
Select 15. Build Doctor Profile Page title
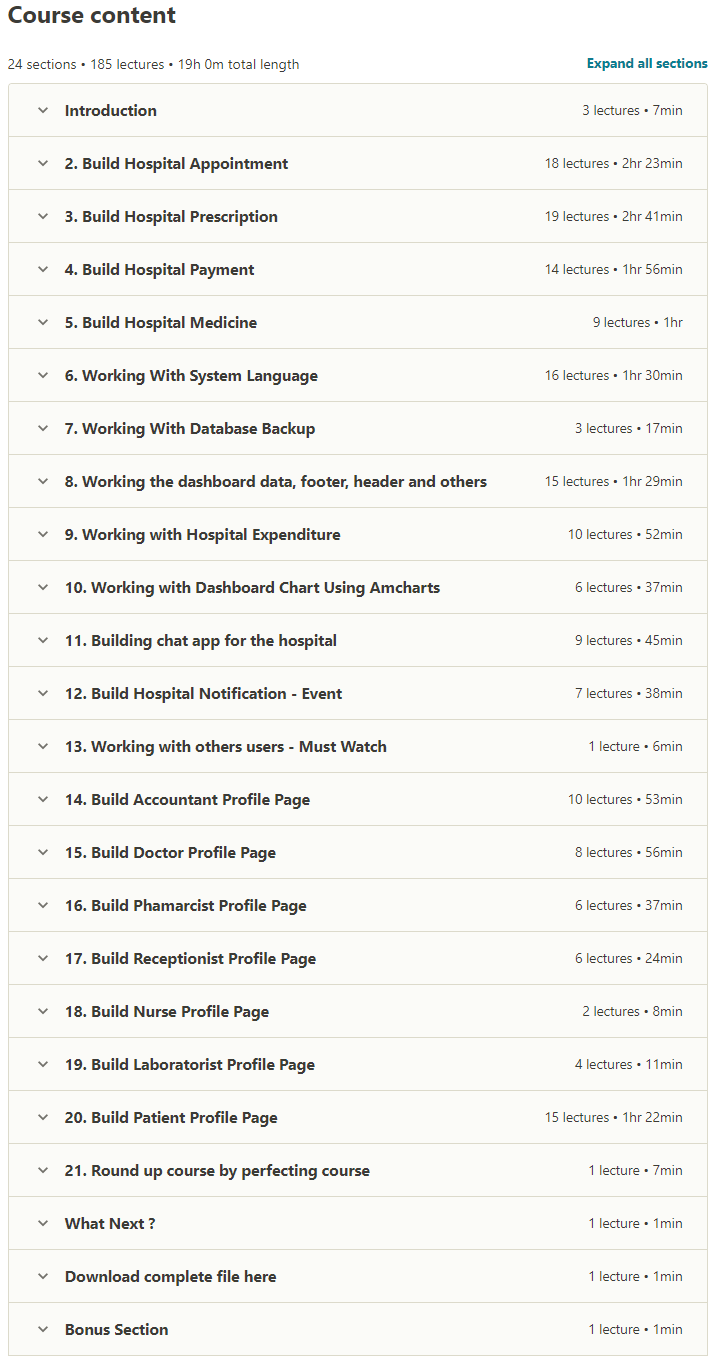[x=170, y=853]
